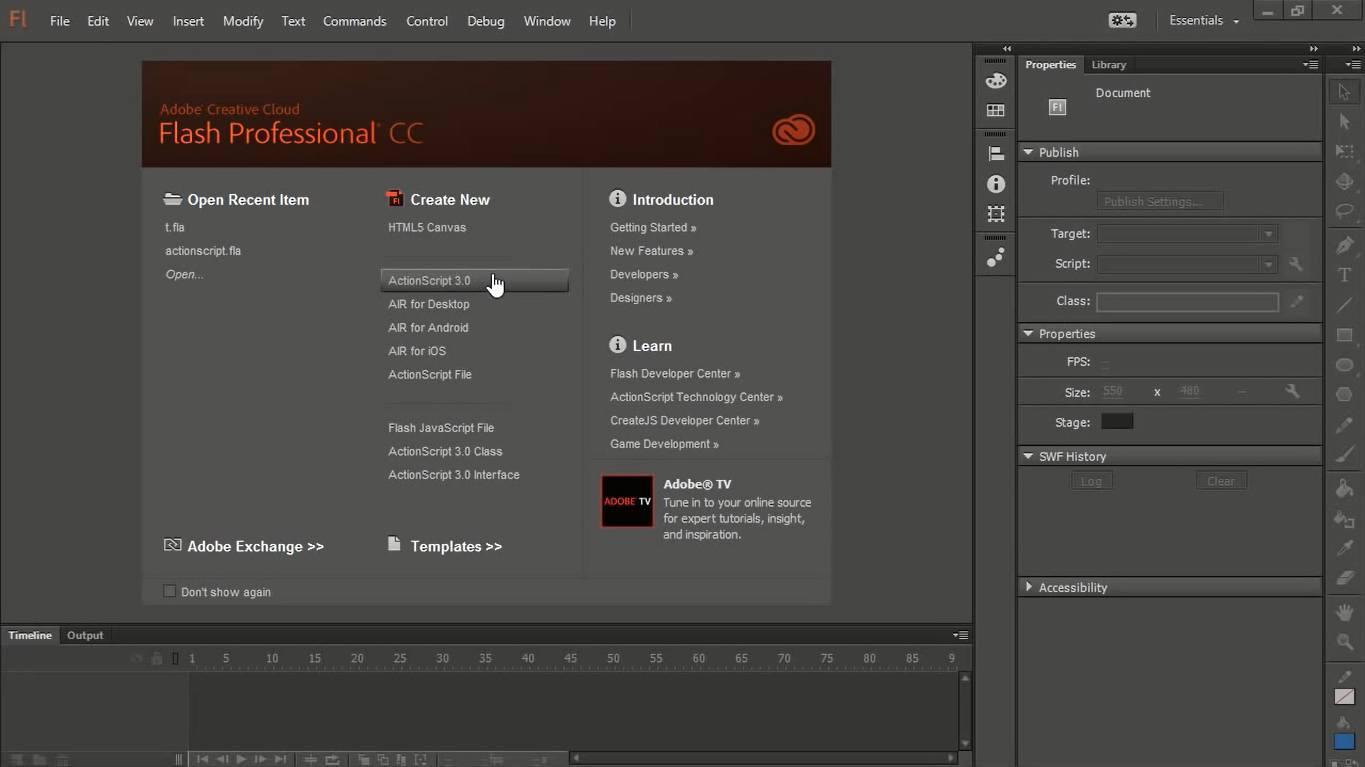
Task: Select the Subselection tool
Action: [x=1344, y=121]
